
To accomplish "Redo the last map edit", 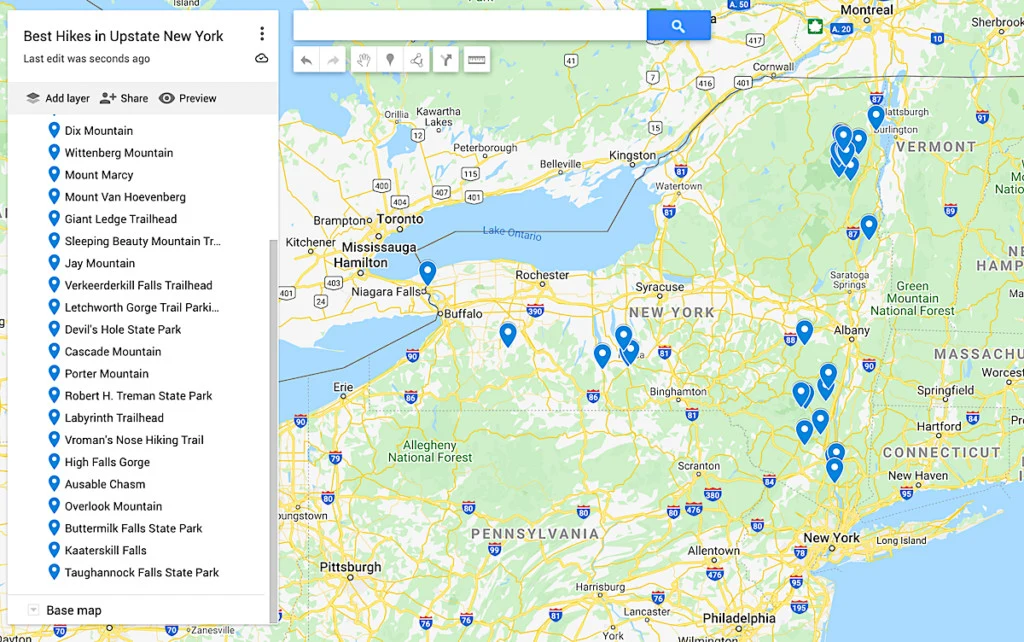I will pos(333,60).
